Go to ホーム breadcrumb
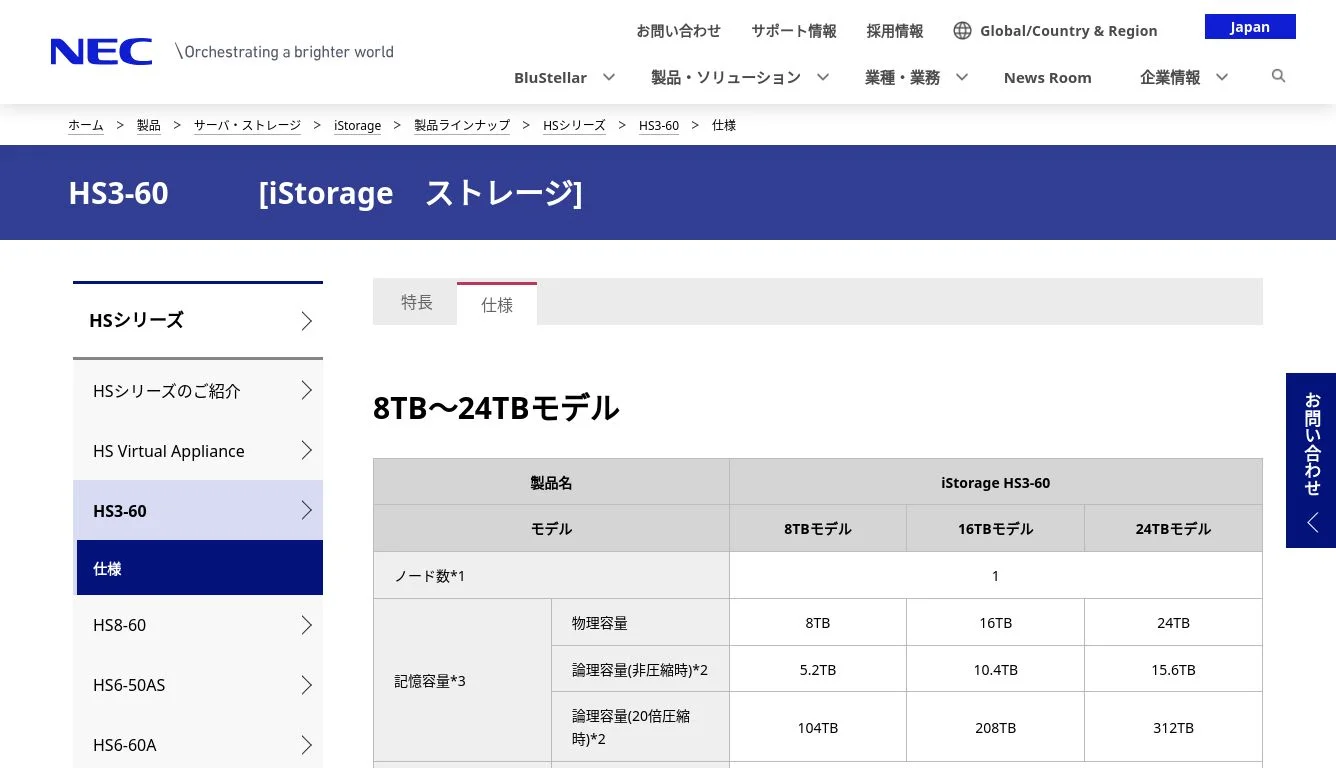Viewport: 1336px width, 768px height. point(86,125)
